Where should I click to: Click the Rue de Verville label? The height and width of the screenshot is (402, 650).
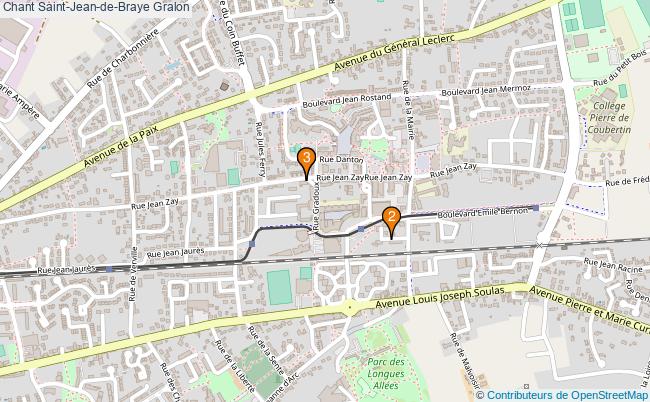[133, 274]
